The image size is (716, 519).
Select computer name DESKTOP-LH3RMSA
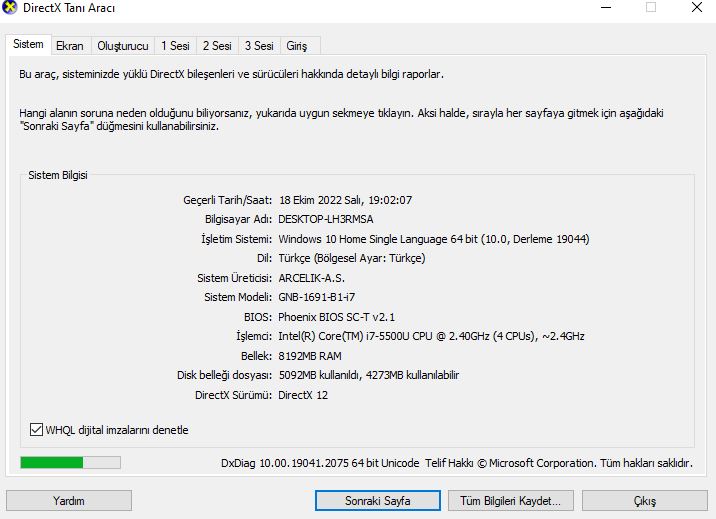(326, 219)
